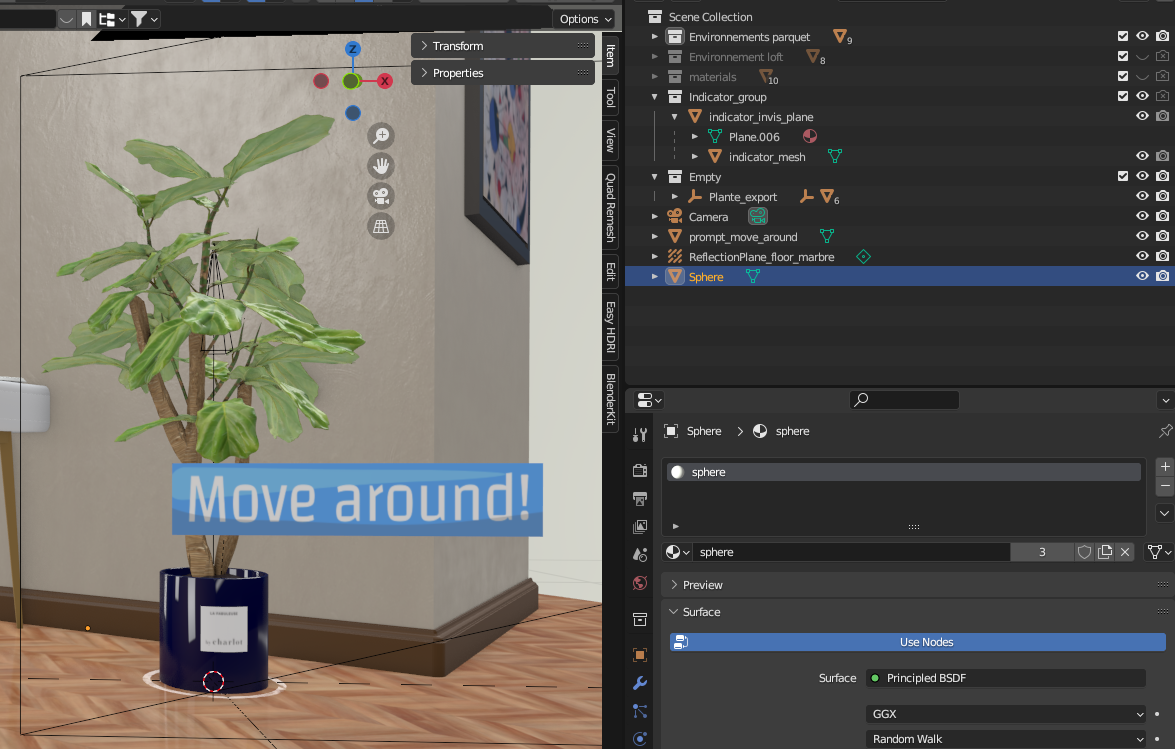This screenshot has height=749, width=1175.
Task: Open the Scene properties tab
Action: pos(640,555)
